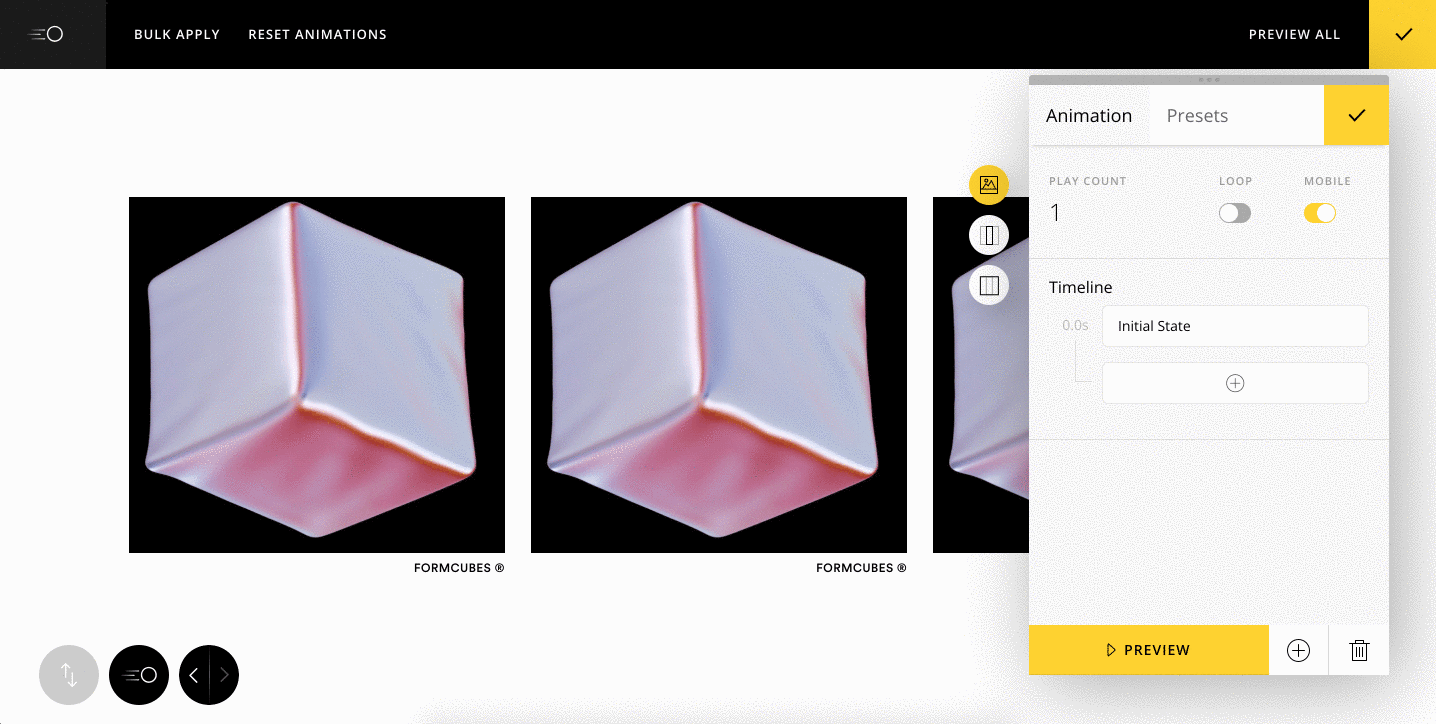Disable the Mobile toggle

1320,213
